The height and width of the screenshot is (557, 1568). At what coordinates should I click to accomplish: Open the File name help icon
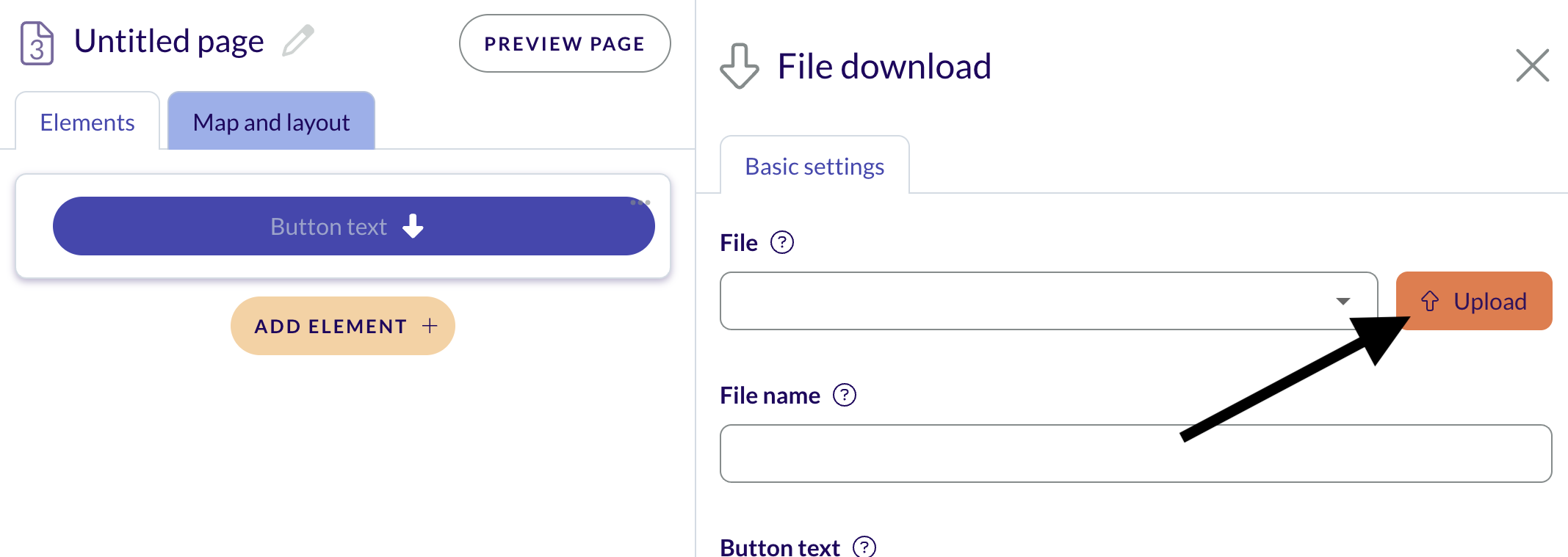(845, 395)
